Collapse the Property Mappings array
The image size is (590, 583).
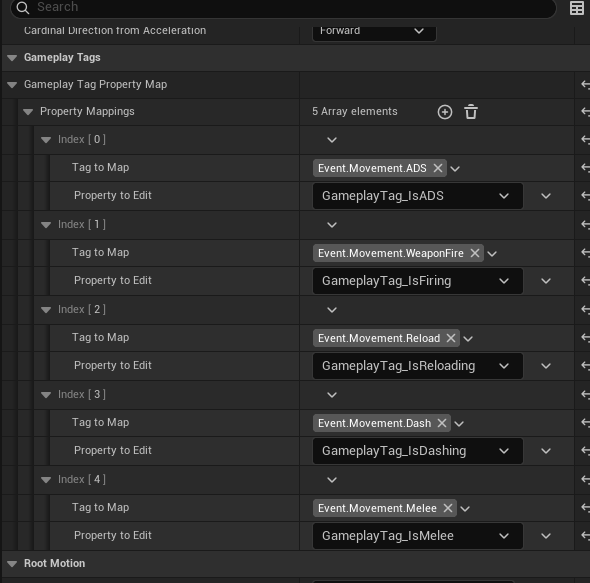pyautogui.click(x=28, y=112)
